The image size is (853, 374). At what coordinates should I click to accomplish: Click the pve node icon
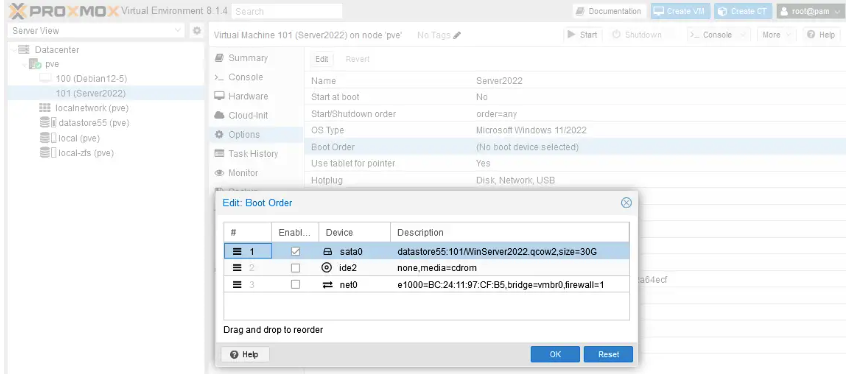35,64
